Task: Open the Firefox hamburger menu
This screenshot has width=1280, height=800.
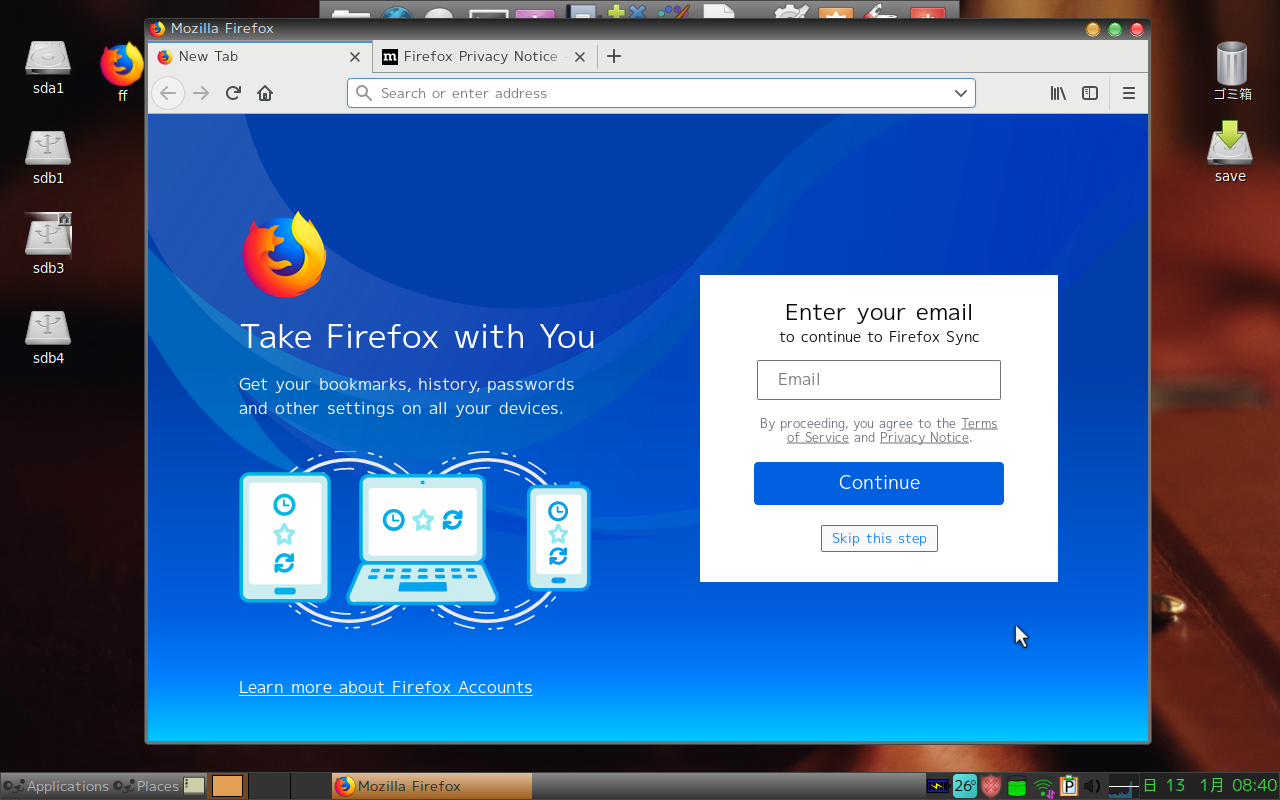Action: pos(1129,93)
